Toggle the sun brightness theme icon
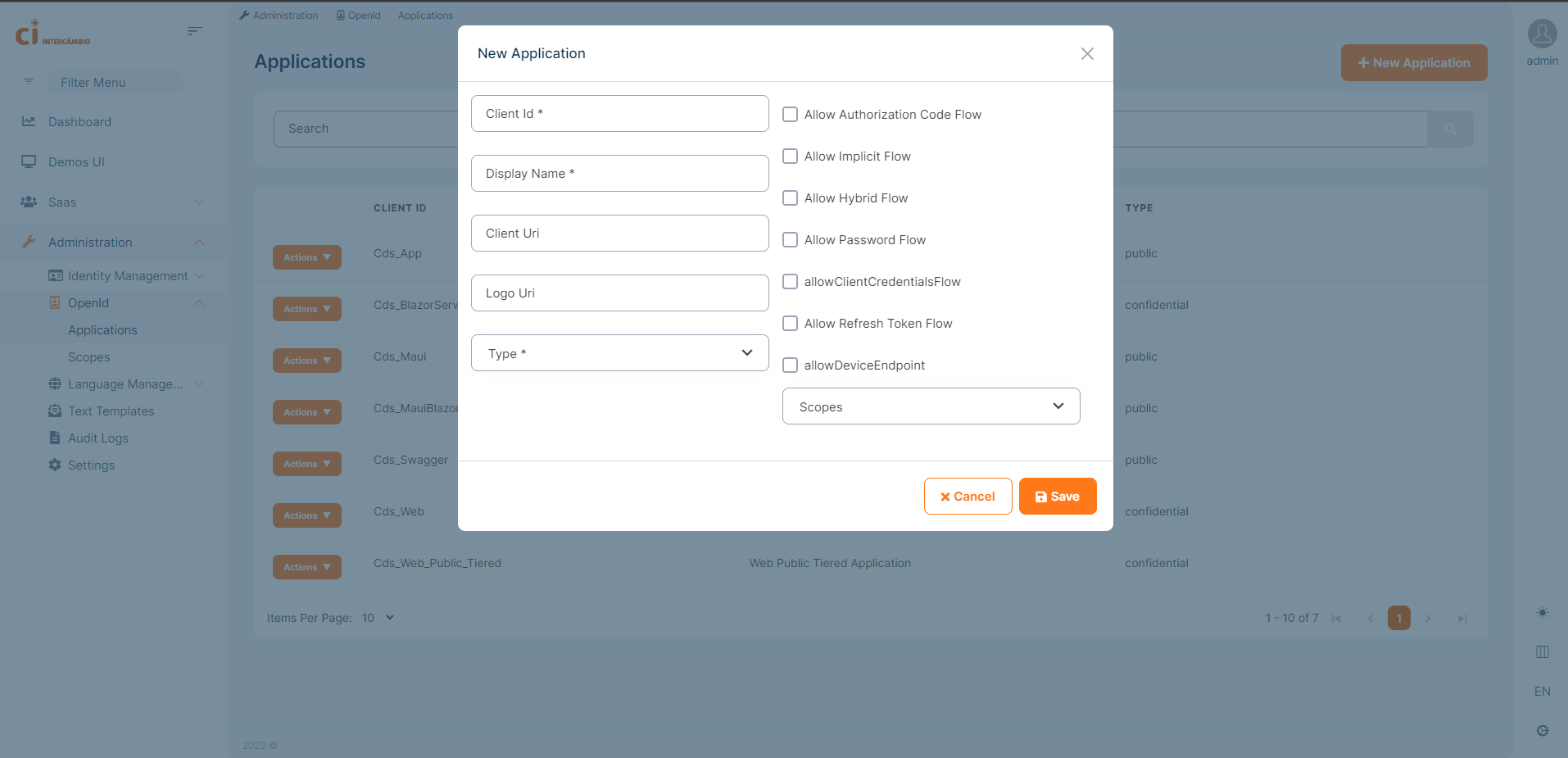1568x758 pixels. pyautogui.click(x=1543, y=613)
